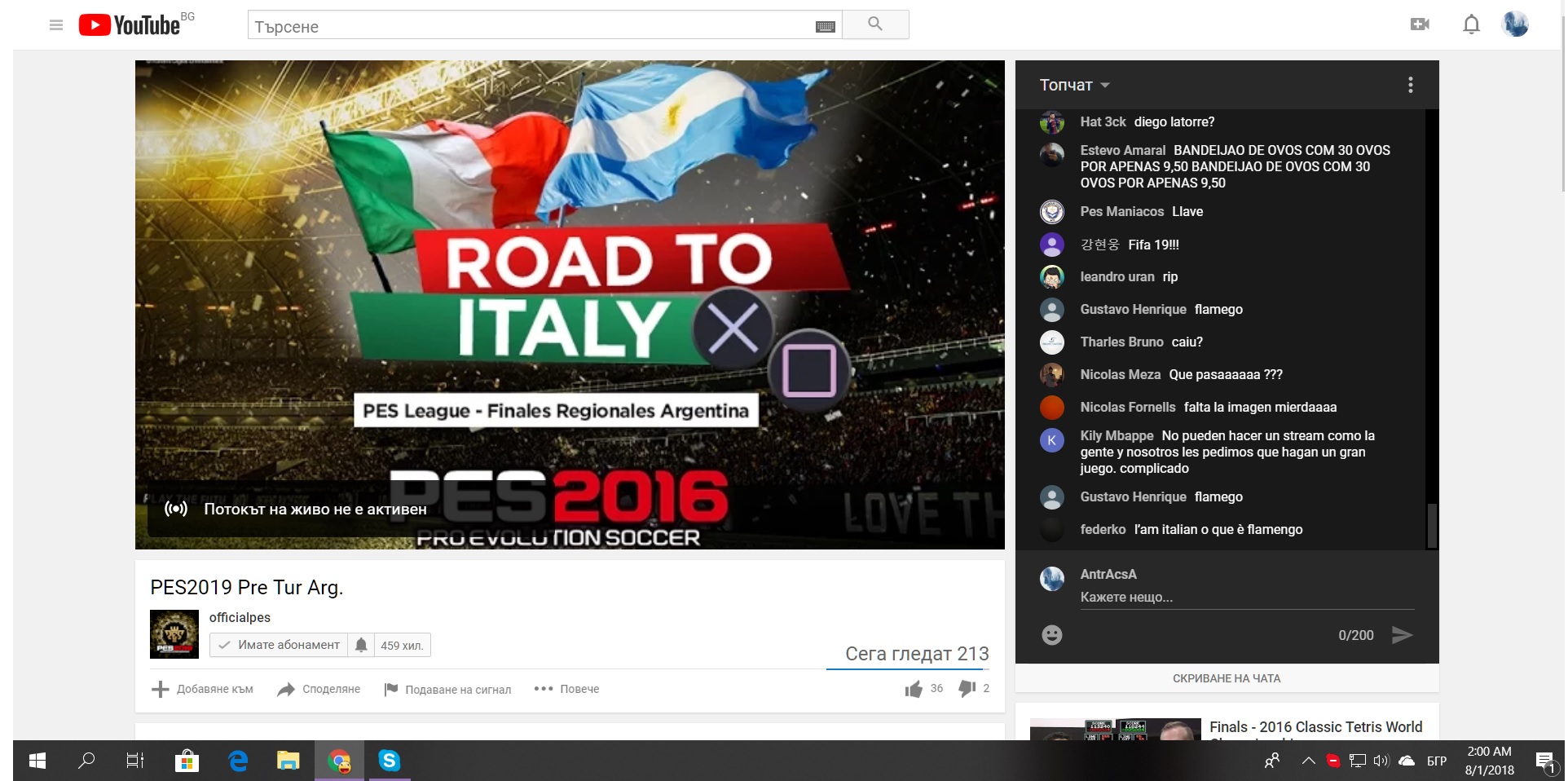
Task: Open Skype from the taskbar
Action: 390,761
